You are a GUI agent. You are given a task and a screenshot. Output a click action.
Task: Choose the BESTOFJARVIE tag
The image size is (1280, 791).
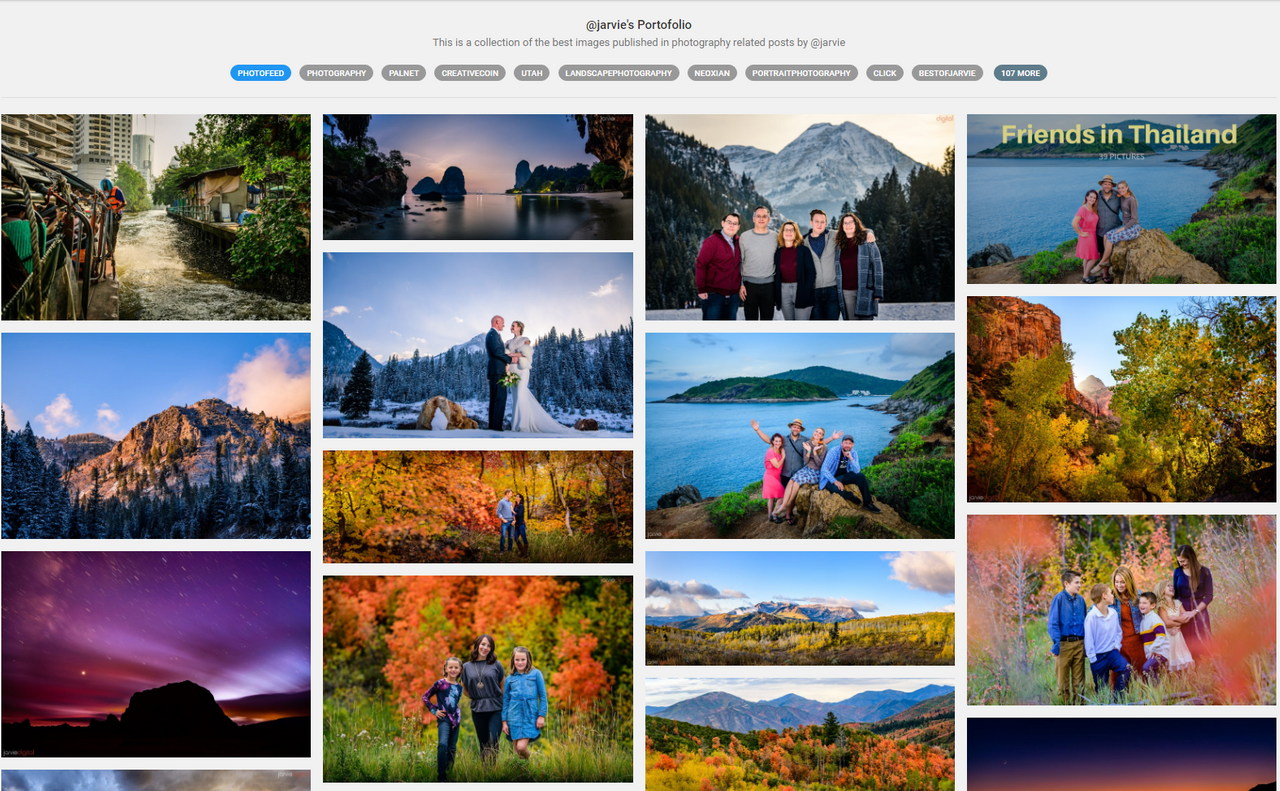(x=947, y=73)
